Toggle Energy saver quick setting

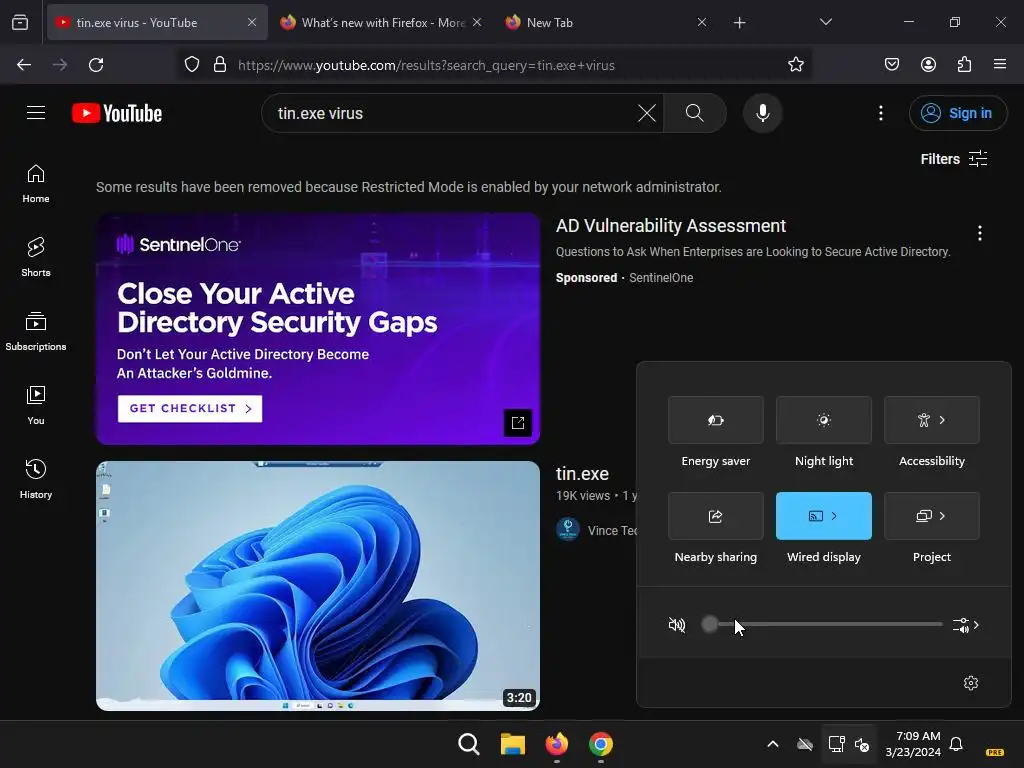pos(716,420)
